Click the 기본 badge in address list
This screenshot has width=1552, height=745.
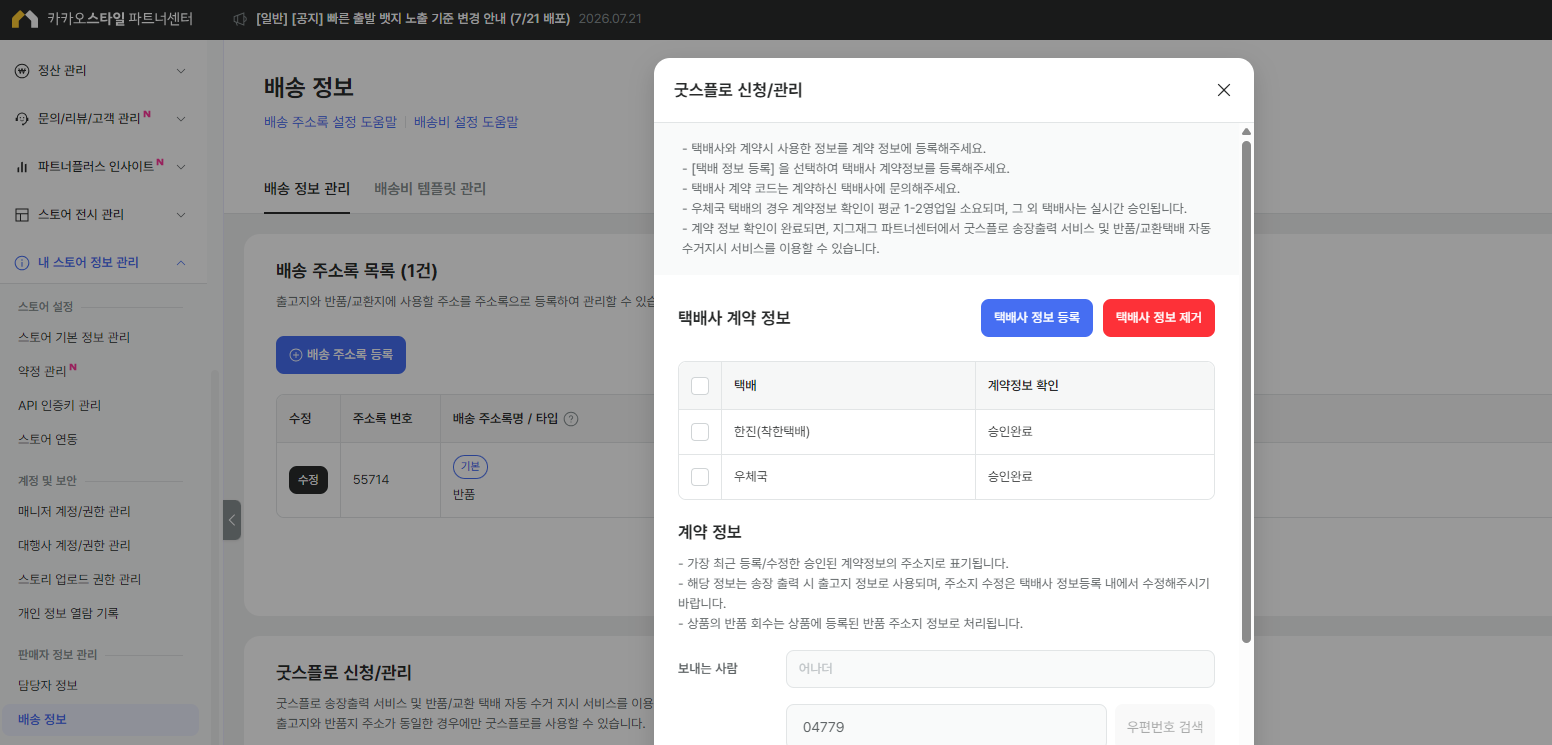click(470, 467)
